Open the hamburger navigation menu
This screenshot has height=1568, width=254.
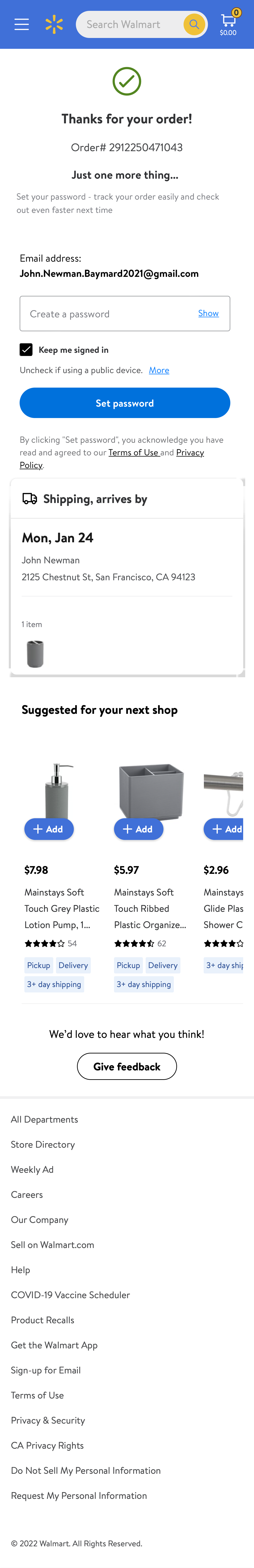click(x=22, y=24)
